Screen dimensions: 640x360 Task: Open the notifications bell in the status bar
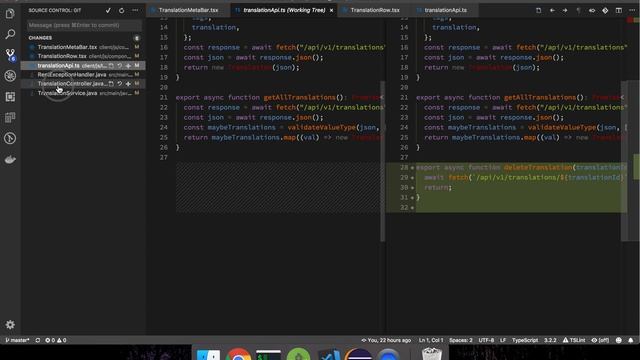[x=631, y=340]
